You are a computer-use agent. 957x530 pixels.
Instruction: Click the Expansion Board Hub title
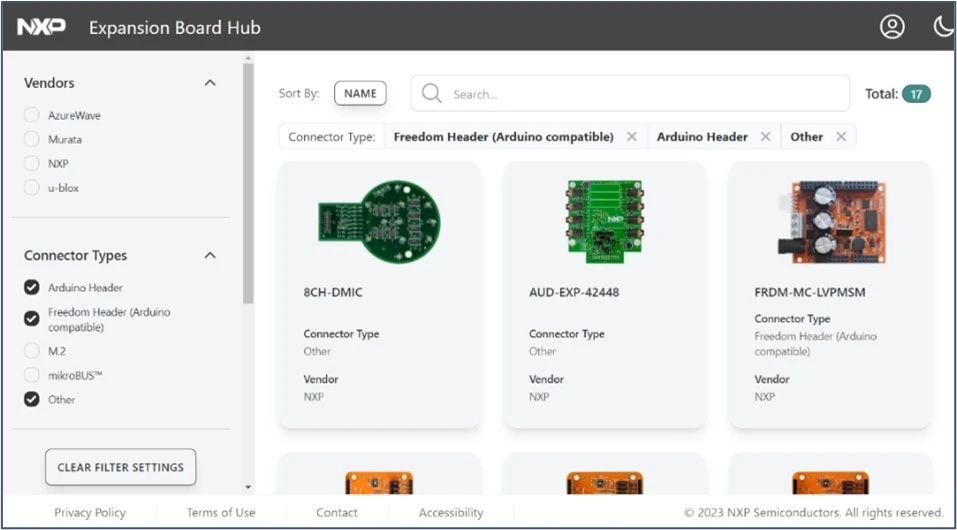pos(175,27)
